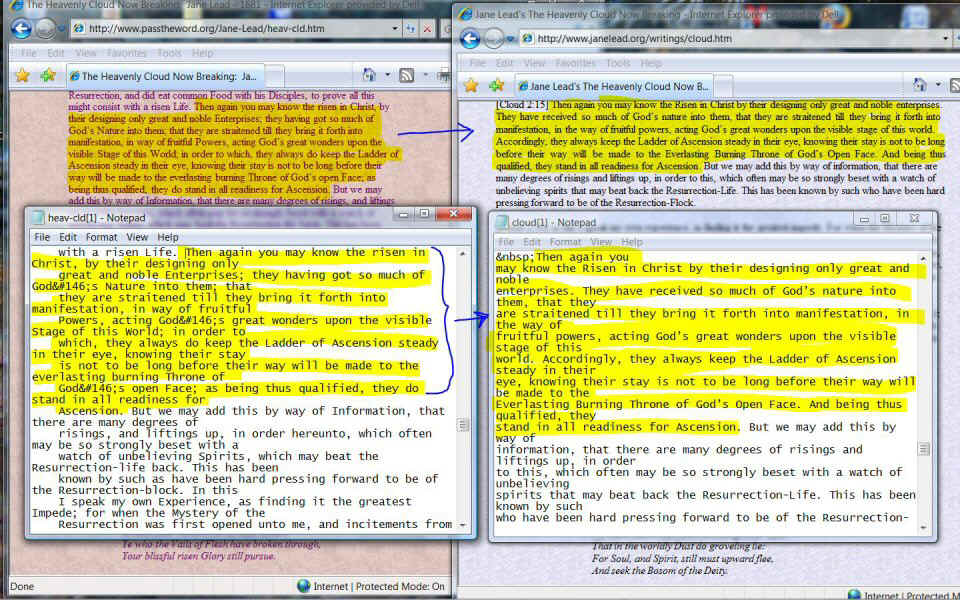
Task: Click the passtheword.org address bar
Action: [x=234, y=28]
